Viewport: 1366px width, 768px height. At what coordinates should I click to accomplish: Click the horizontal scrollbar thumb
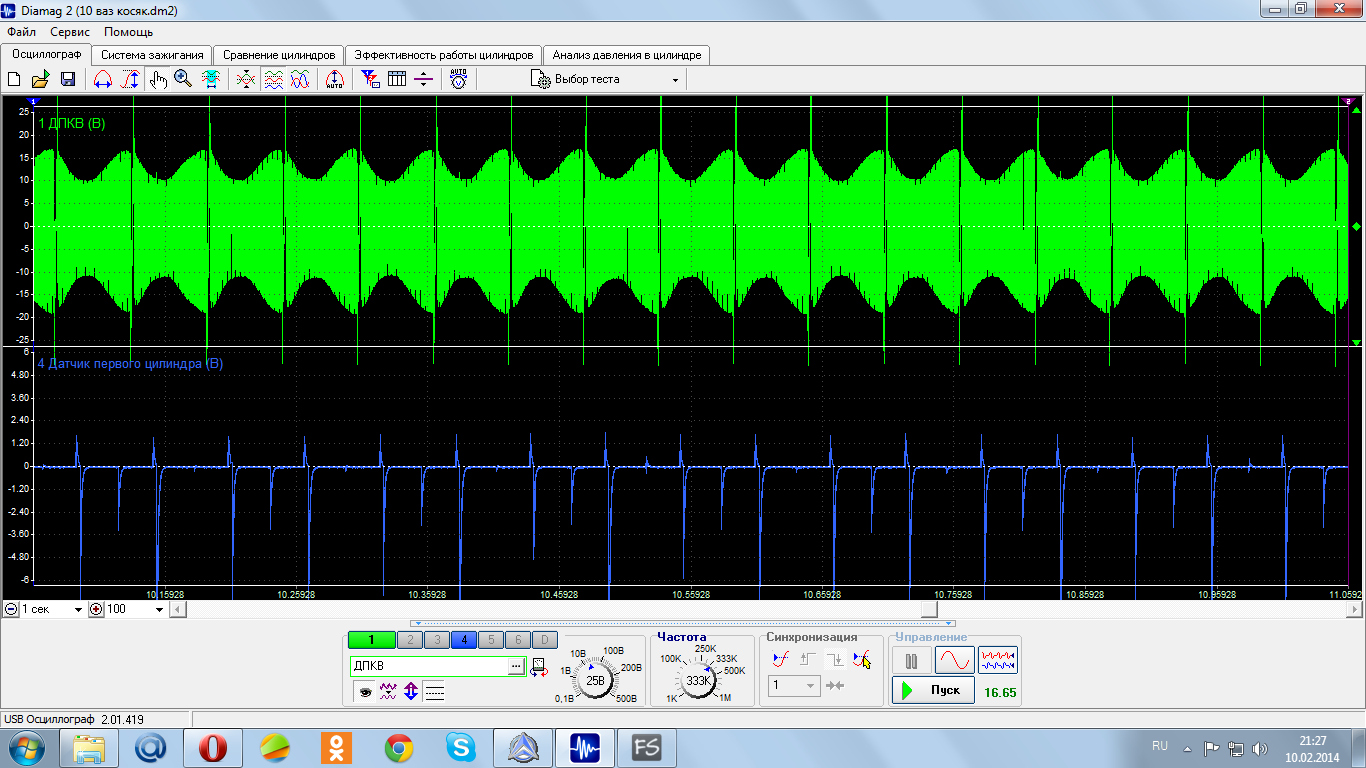point(929,609)
